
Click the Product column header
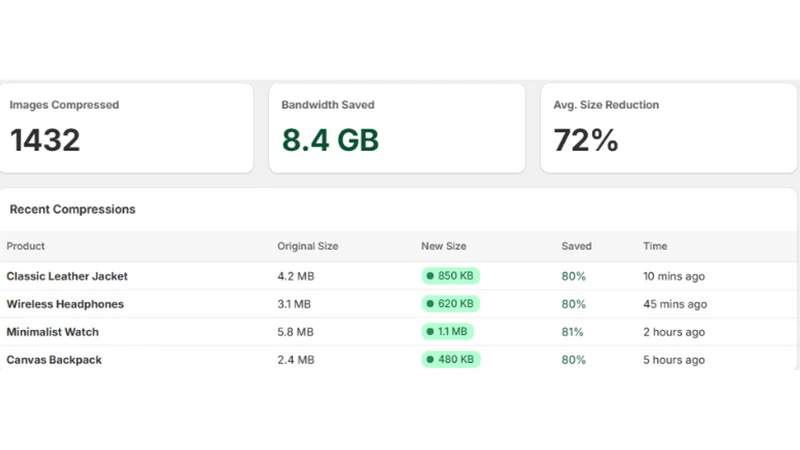(26, 246)
